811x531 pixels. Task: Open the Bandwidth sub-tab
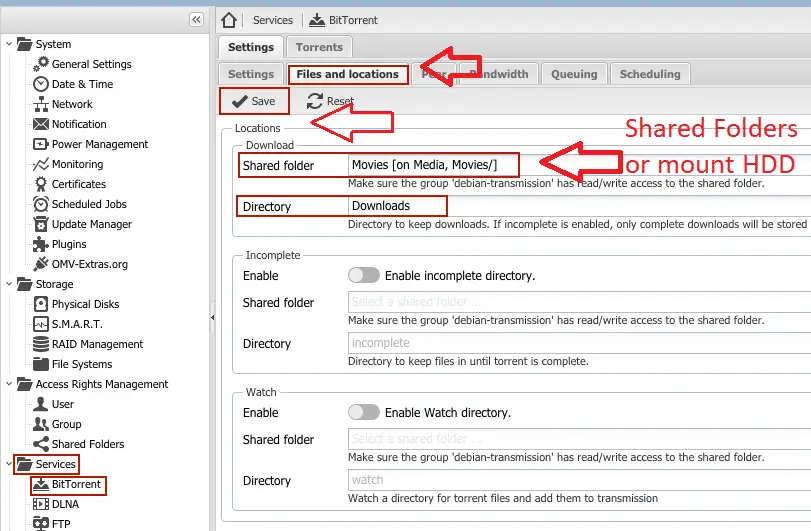[499, 74]
